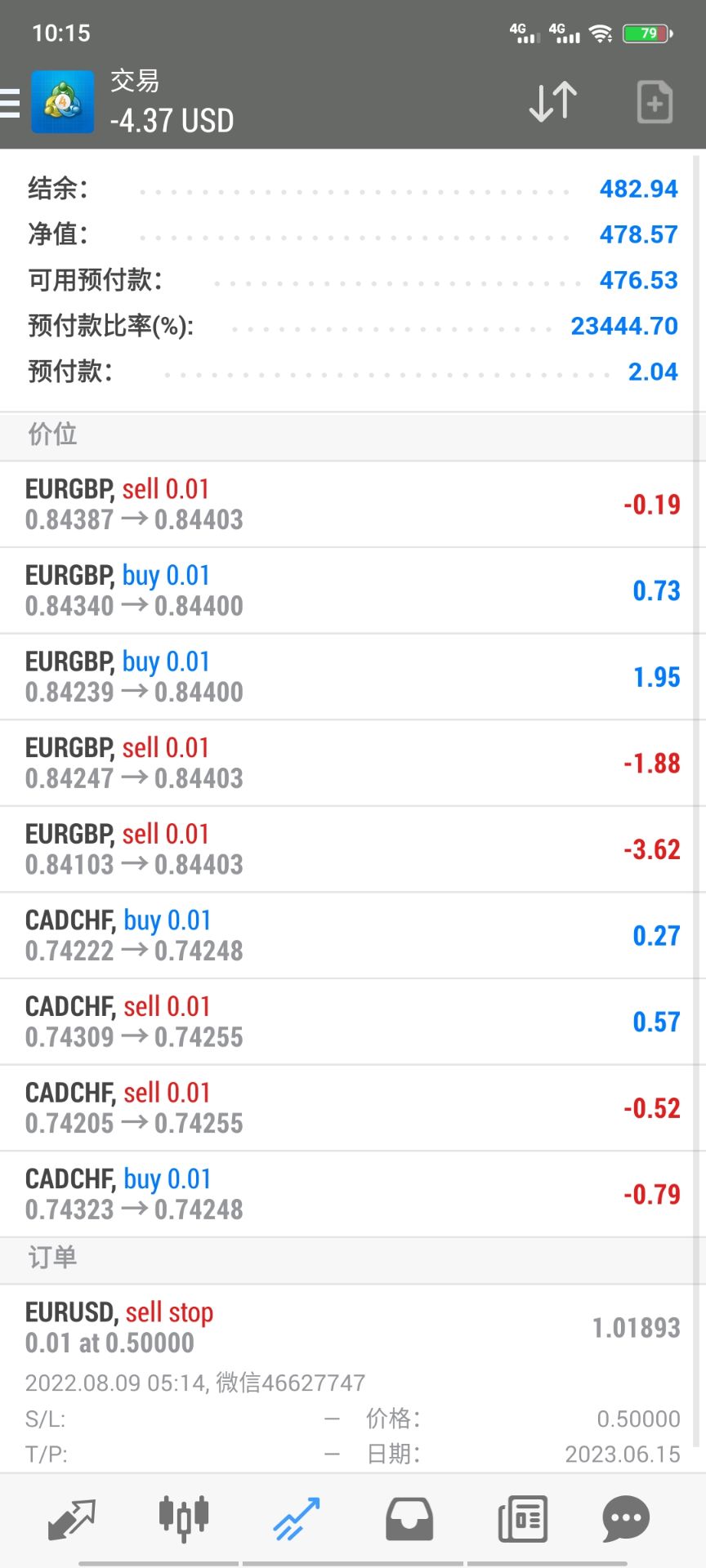Select EURGBP sell position opened at 0.84387
This screenshot has width=706, height=1568.
pyautogui.click(x=351, y=505)
